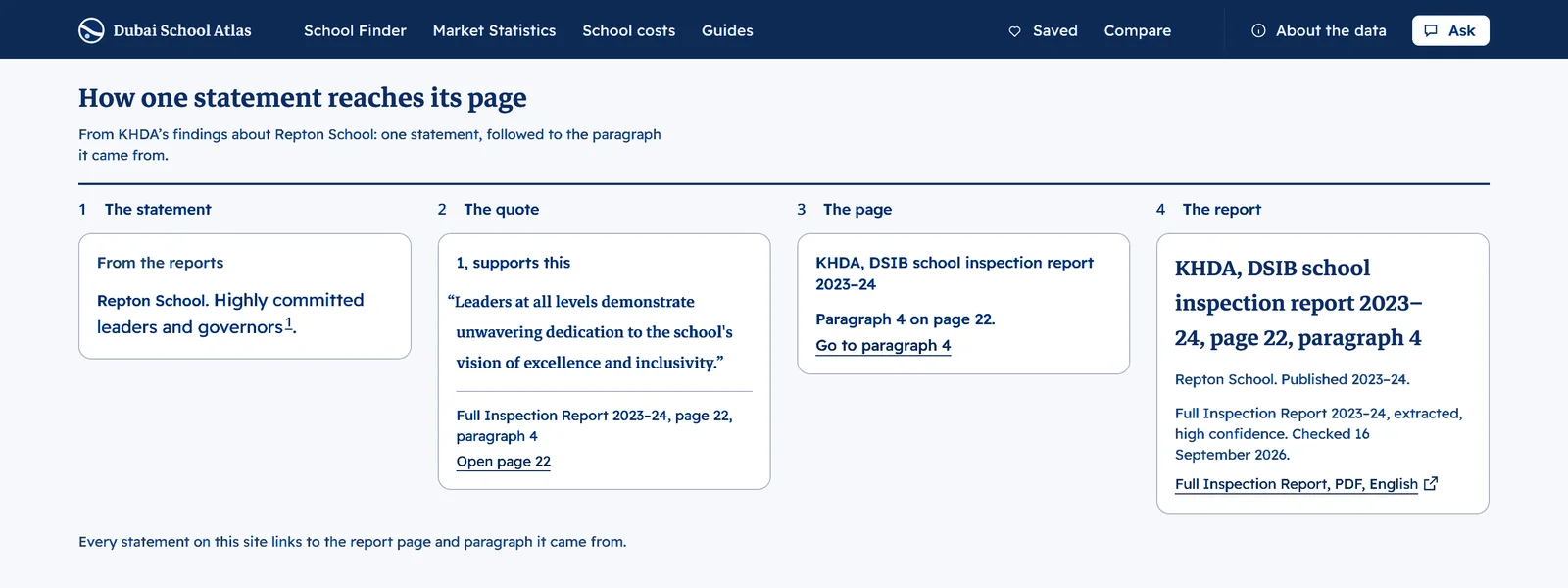The width and height of the screenshot is (1568, 588).
Task: Open the Market Statistics menu item
Action: (494, 30)
